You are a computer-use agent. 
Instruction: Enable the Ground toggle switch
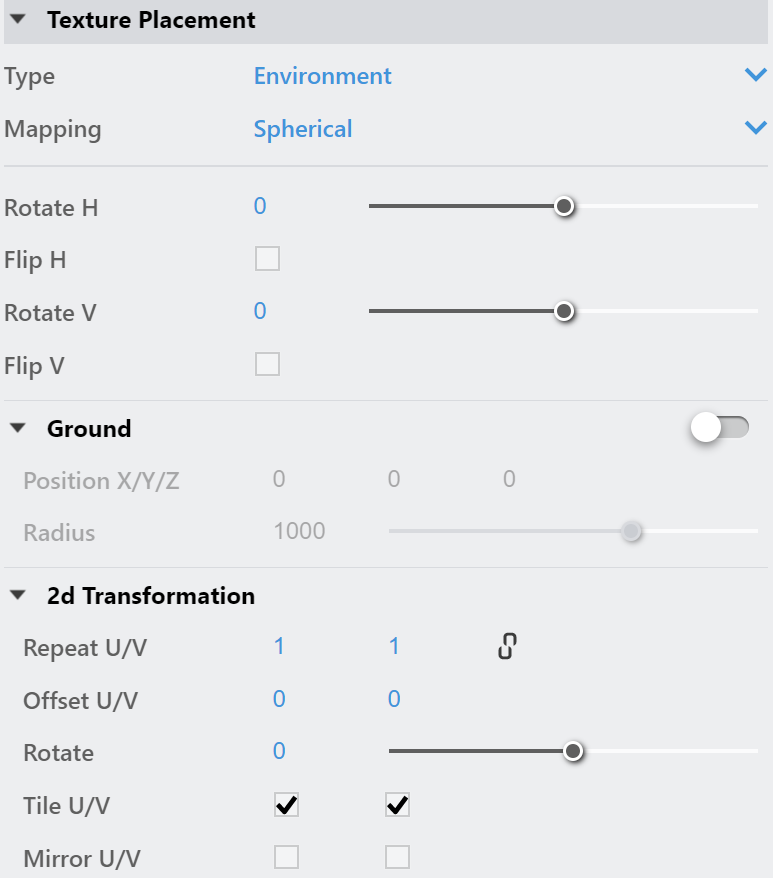point(720,428)
